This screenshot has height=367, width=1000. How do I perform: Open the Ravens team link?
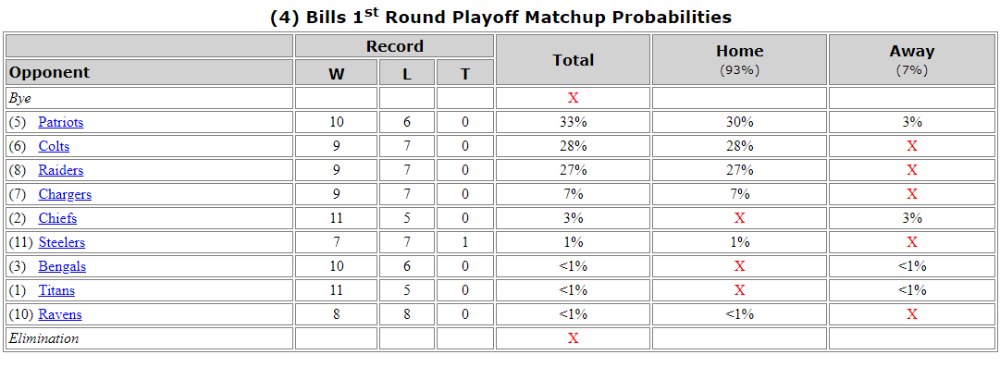coord(60,315)
